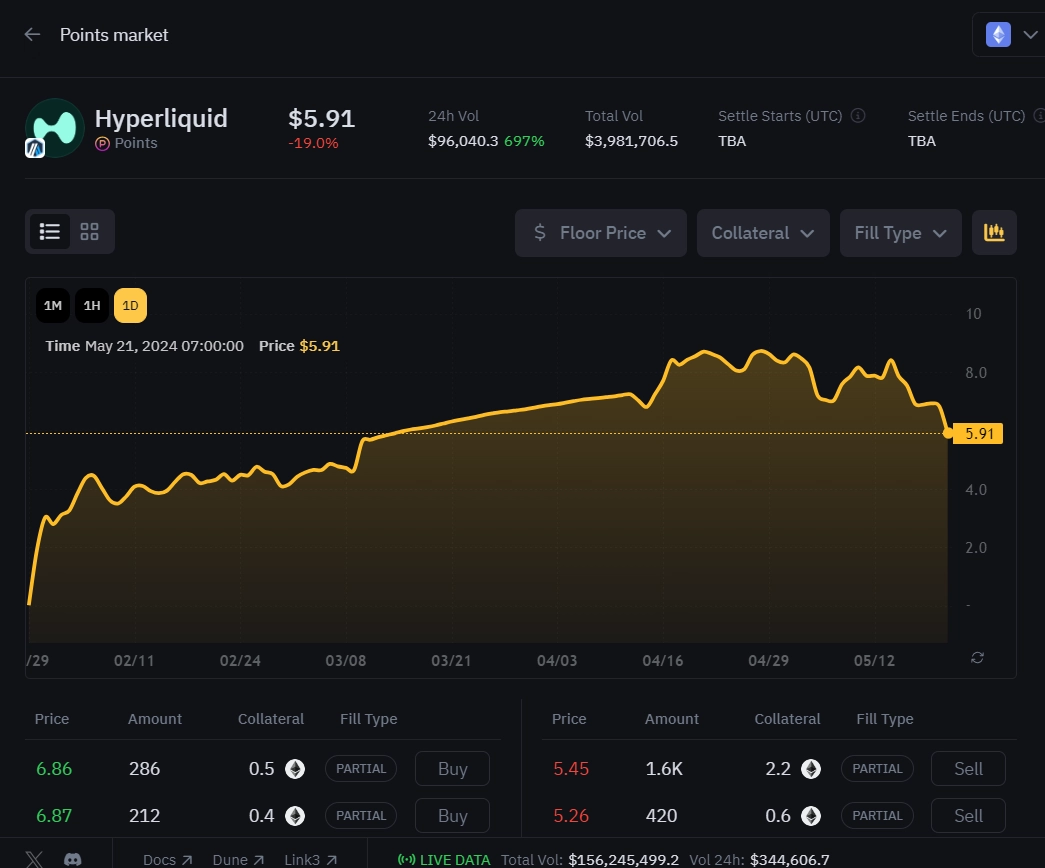Open the Discord icon in the footer
Viewport: 1045px width, 868px height.
71,860
